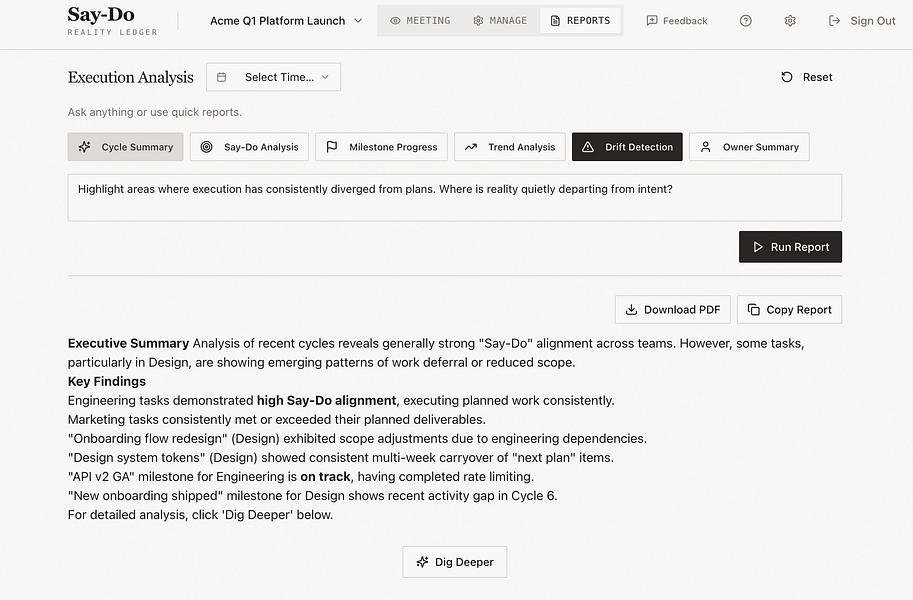Expand the Acme Q1 Platform Launch selector
Screen dimensions: 913x600
(285, 20)
